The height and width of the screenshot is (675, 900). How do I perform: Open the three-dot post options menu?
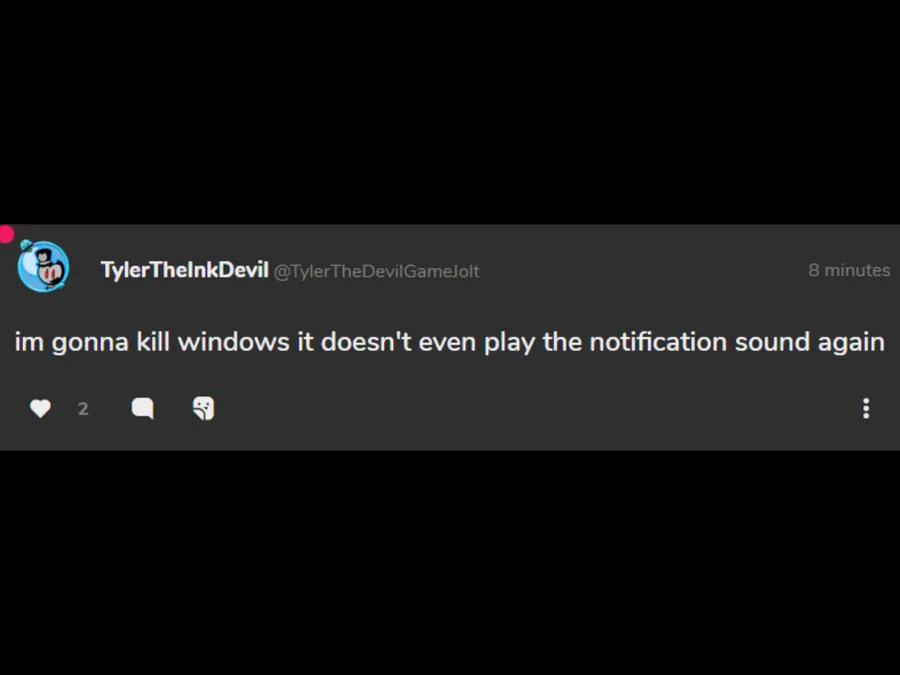[866, 409]
